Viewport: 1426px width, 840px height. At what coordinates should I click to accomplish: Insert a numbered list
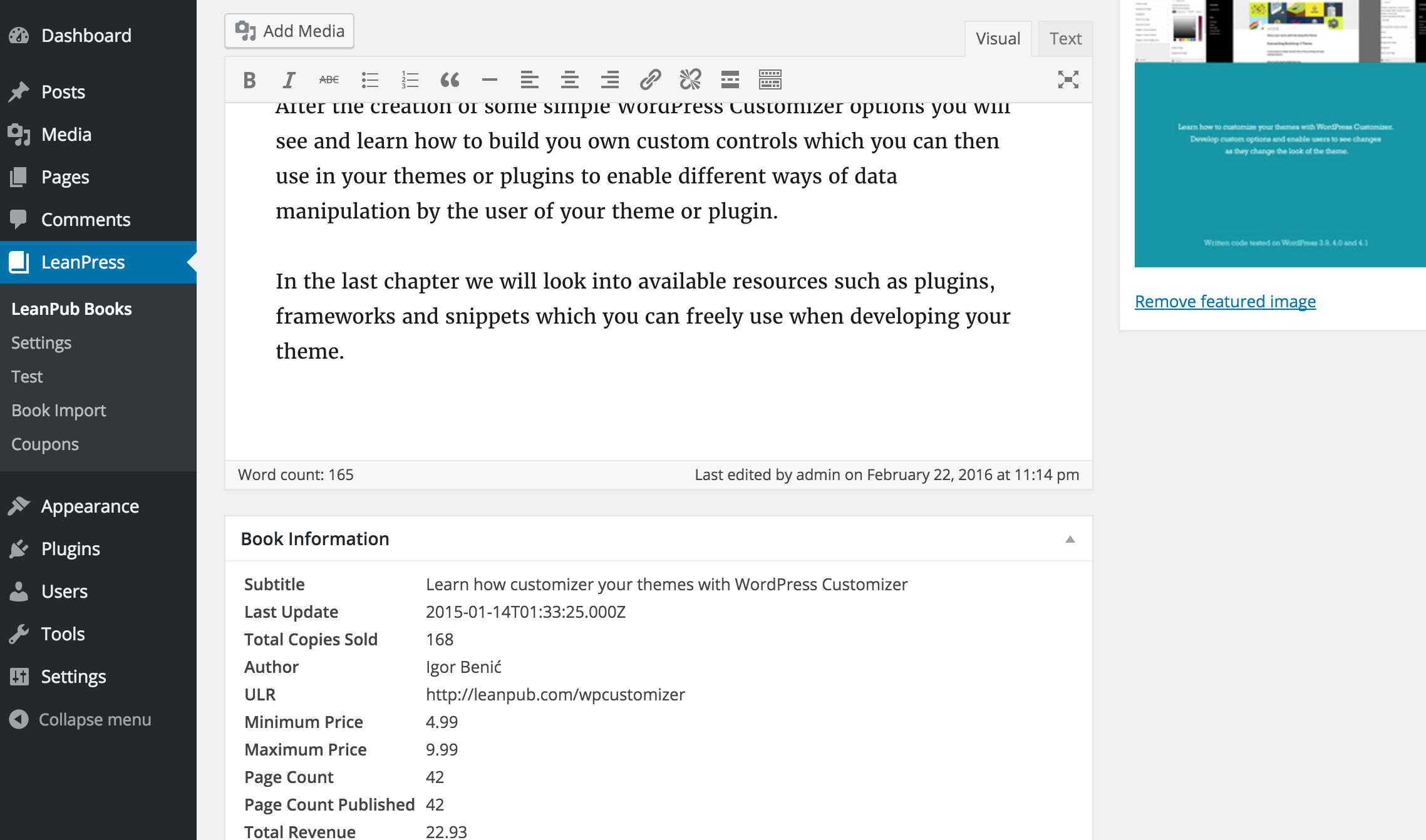[410, 79]
